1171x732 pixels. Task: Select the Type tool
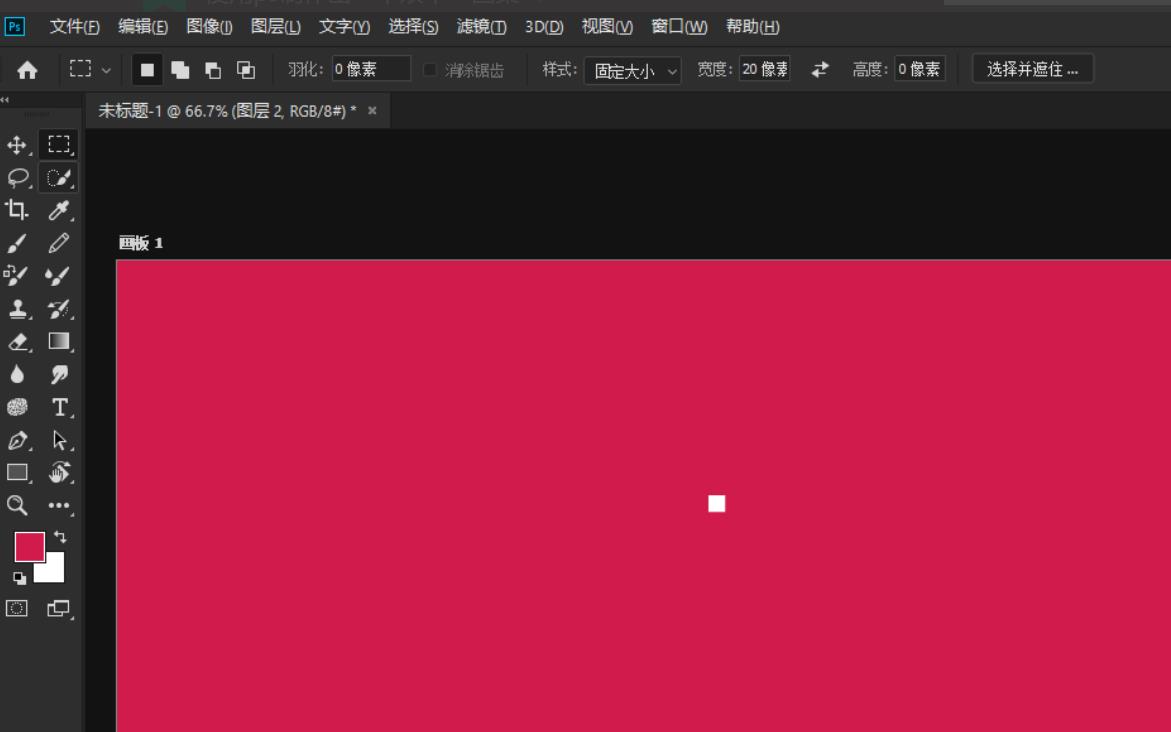pyautogui.click(x=60, y=407)
